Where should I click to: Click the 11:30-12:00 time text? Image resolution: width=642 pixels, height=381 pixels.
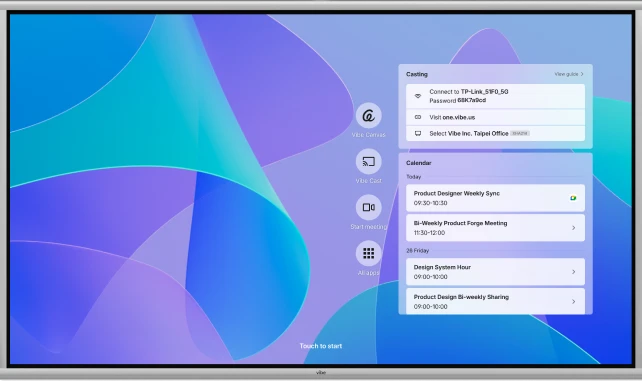[429, 233]
